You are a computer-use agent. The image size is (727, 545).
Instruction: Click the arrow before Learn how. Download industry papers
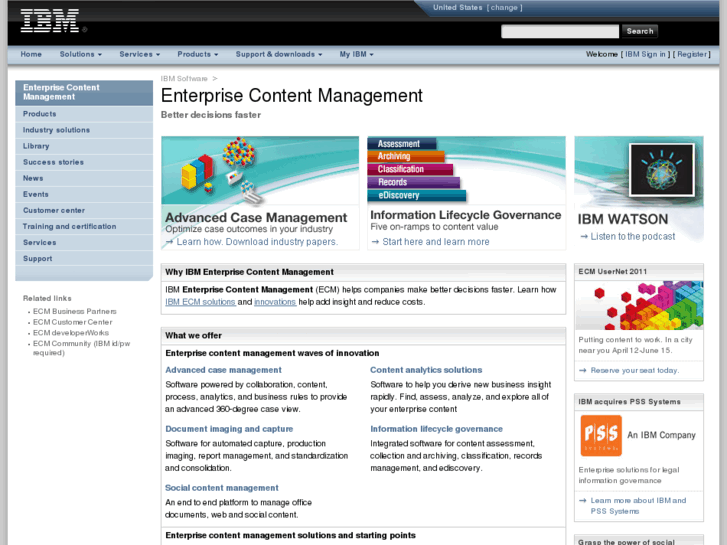(x=170, y=242)
